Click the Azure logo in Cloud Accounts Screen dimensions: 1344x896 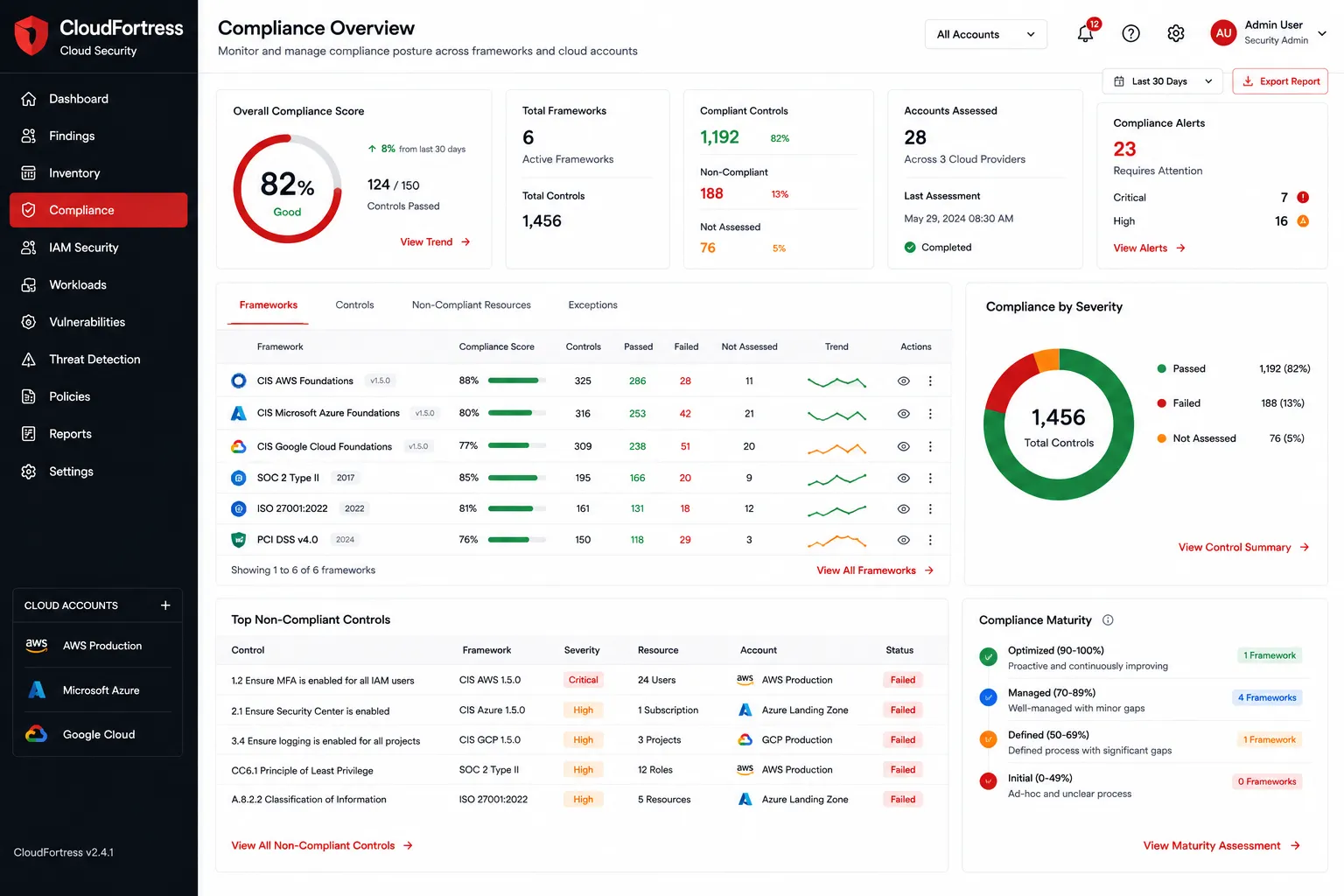37,690
